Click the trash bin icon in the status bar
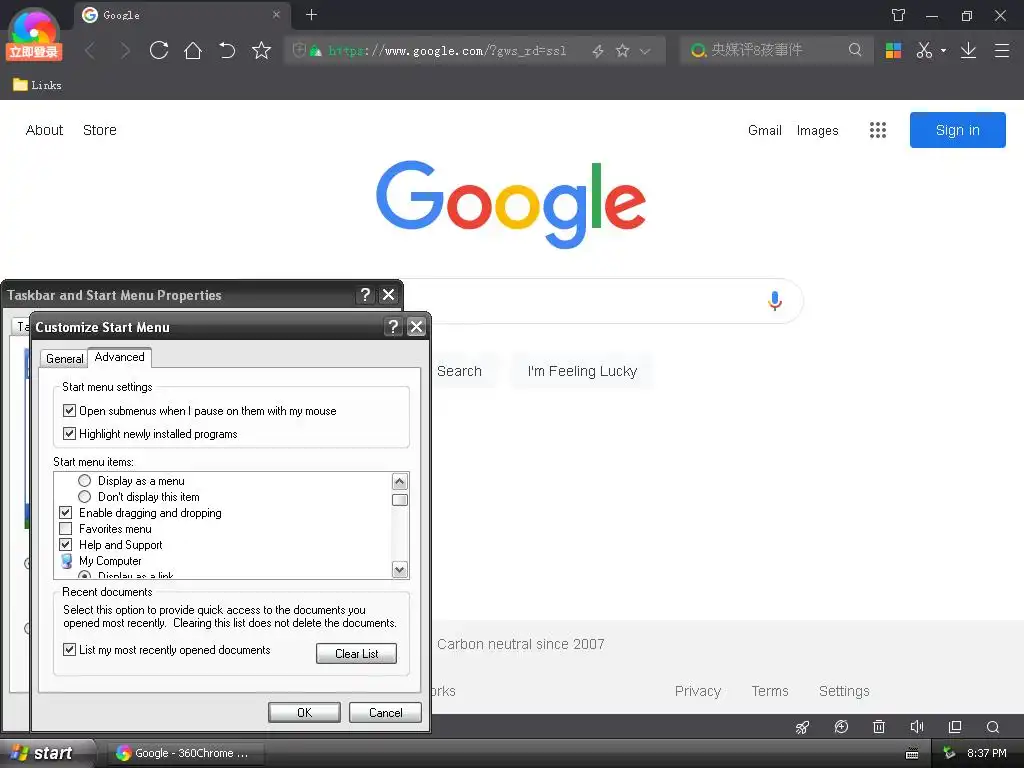1024x768 pixels. 879,727
